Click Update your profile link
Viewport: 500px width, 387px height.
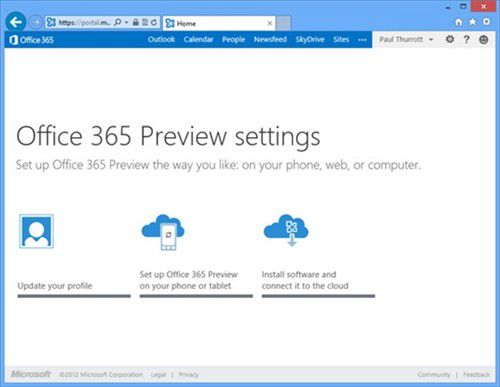pos(55,286)
